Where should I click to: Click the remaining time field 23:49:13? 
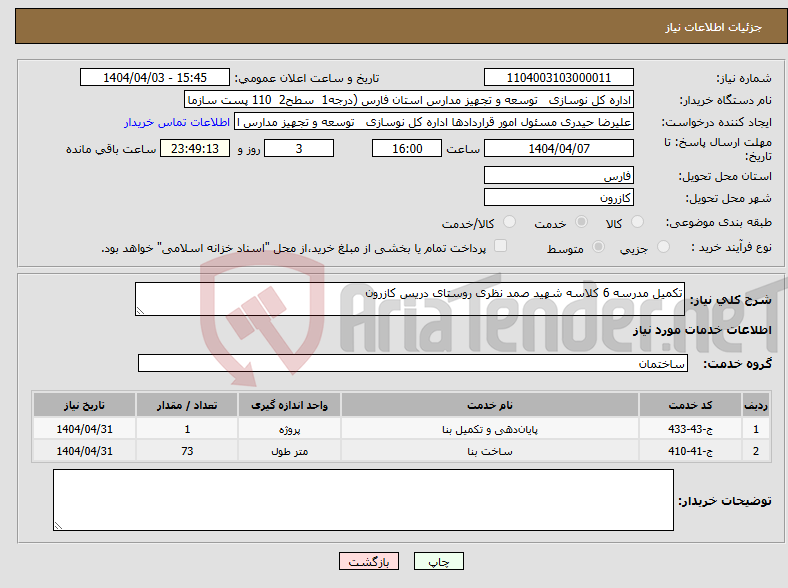[x=195, y=148]
